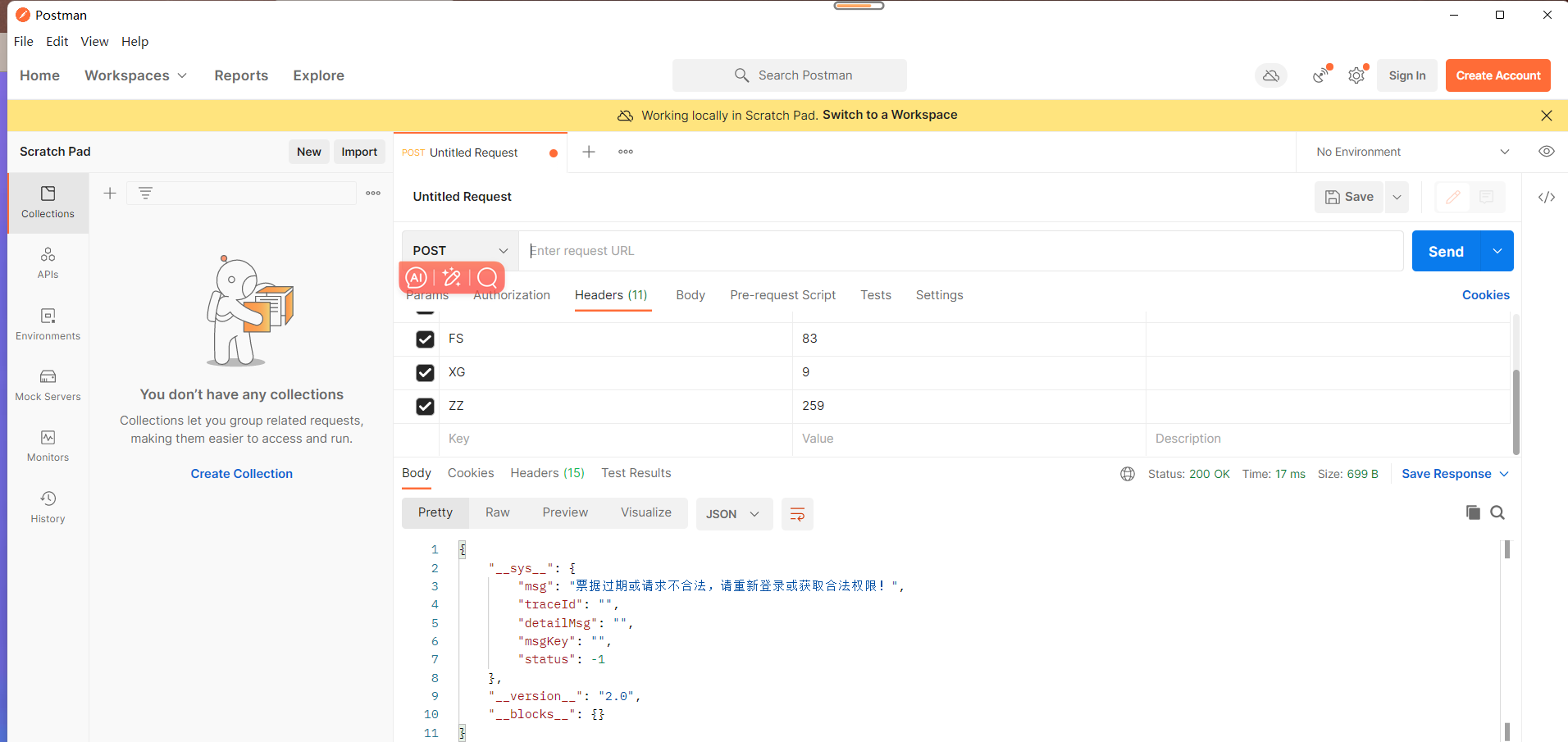Screen dimensions: 1568x742
Task: Select the Preview response view
Action: (x=565, y=512)
